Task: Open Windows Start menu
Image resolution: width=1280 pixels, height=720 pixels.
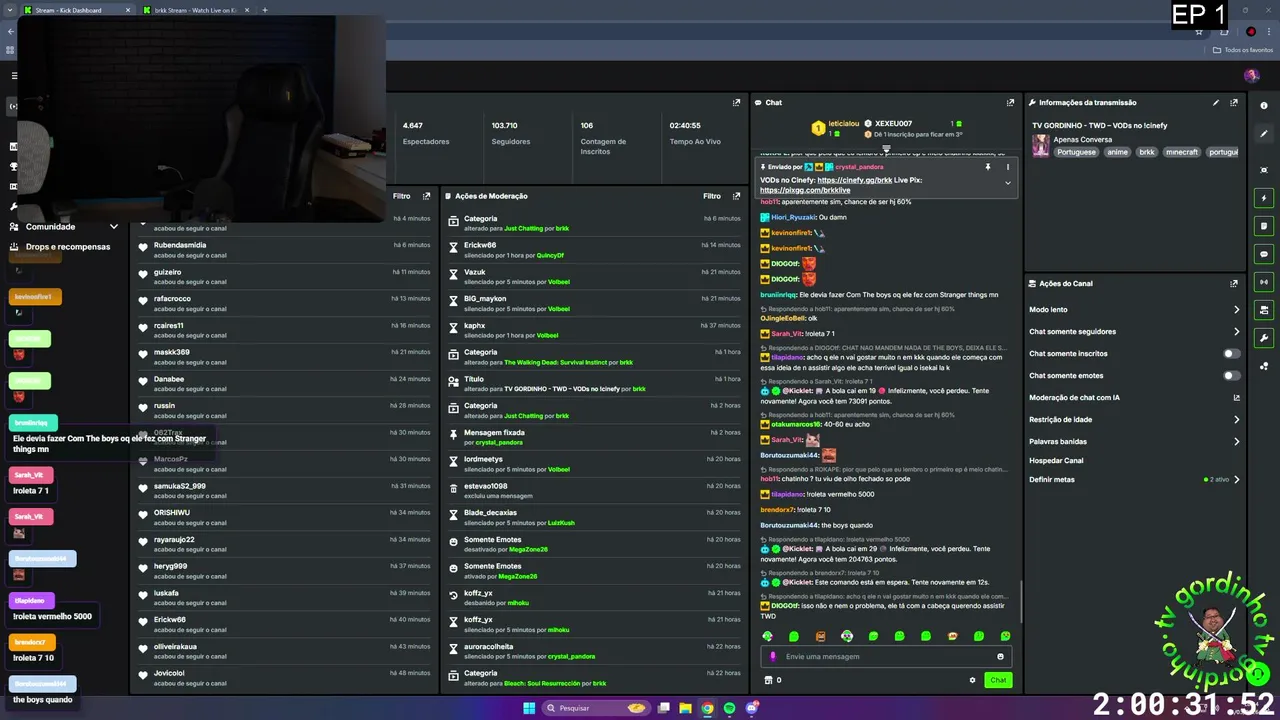Action: [528, 708]
